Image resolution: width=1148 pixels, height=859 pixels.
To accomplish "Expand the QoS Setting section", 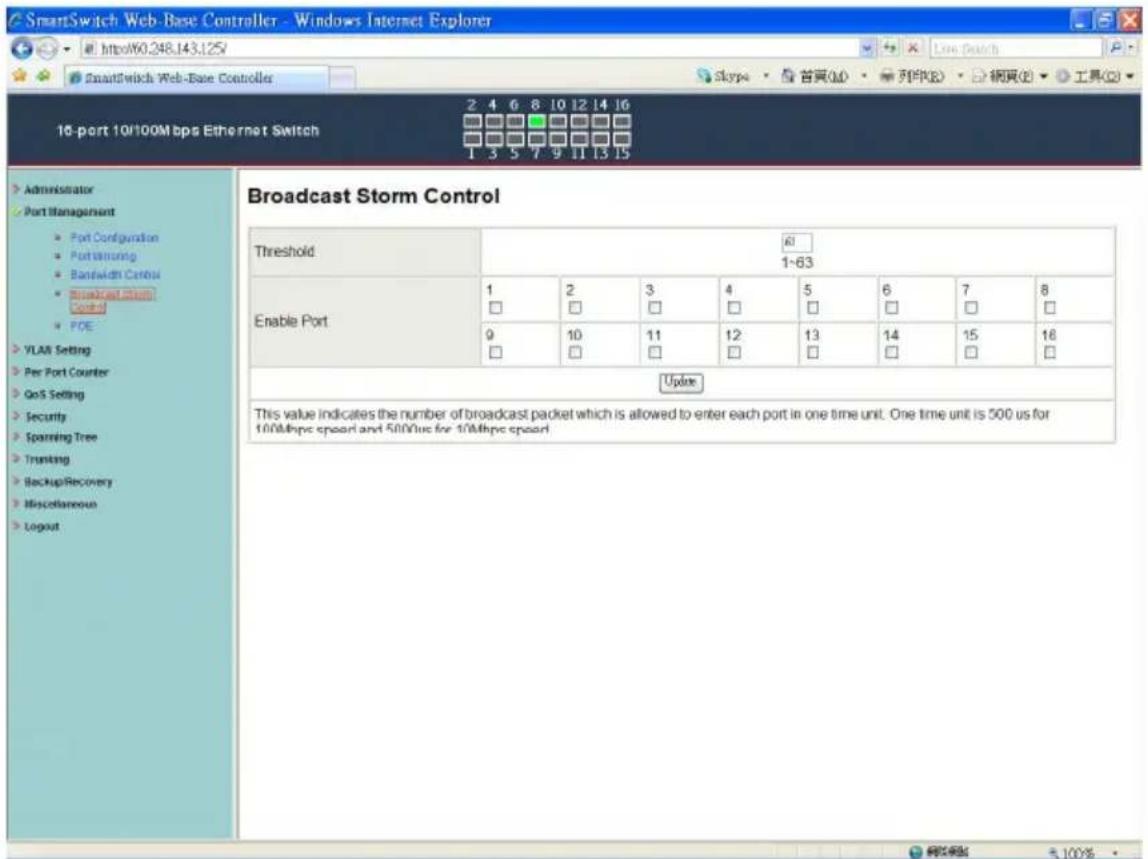I will (x=54, y=394).
